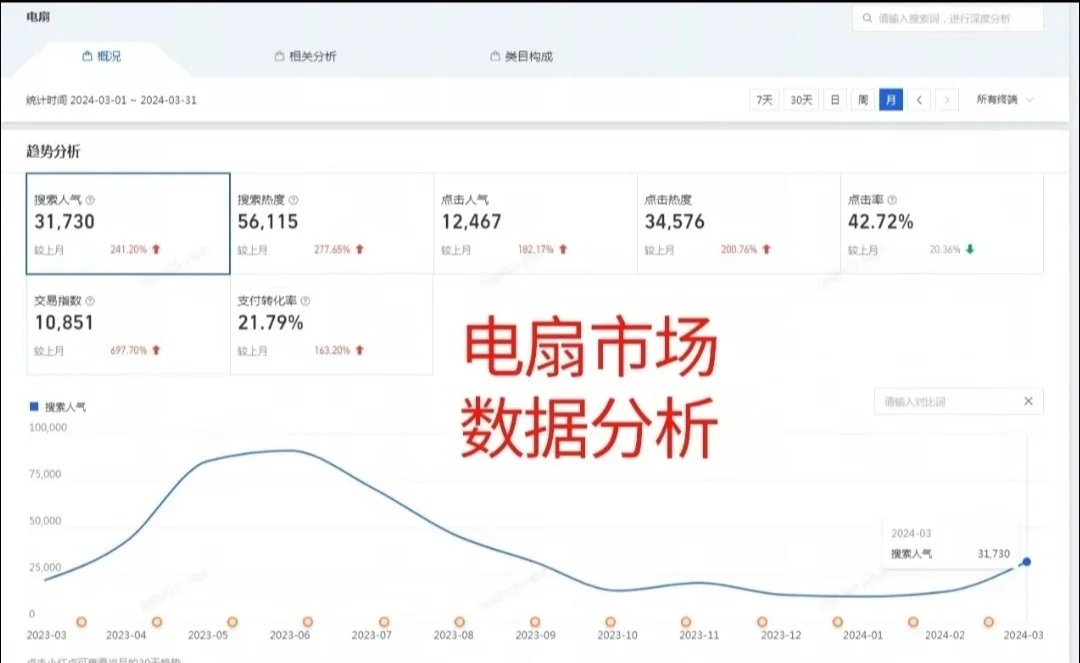Click the right chevron next to 月

[946, 99]
